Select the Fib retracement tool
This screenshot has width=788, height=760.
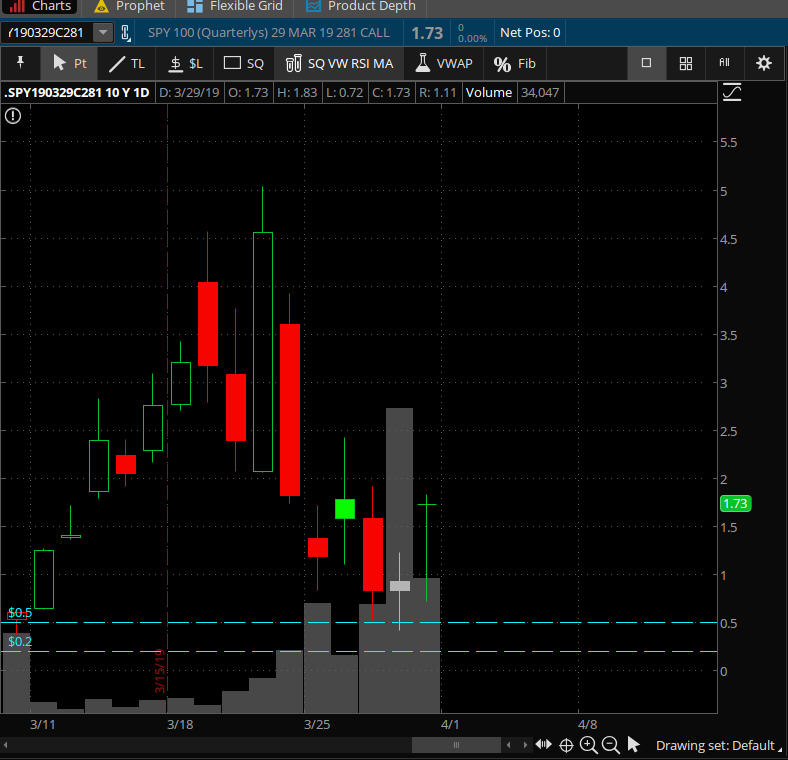[515, 63]
